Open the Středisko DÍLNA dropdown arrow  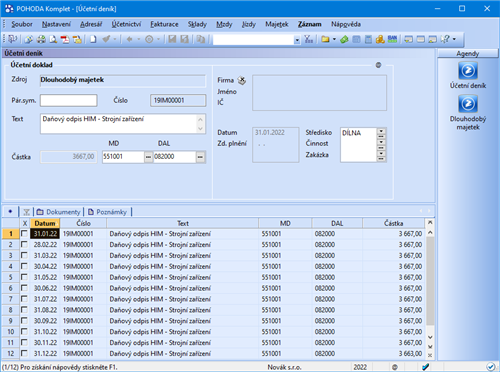click(381, 131)
